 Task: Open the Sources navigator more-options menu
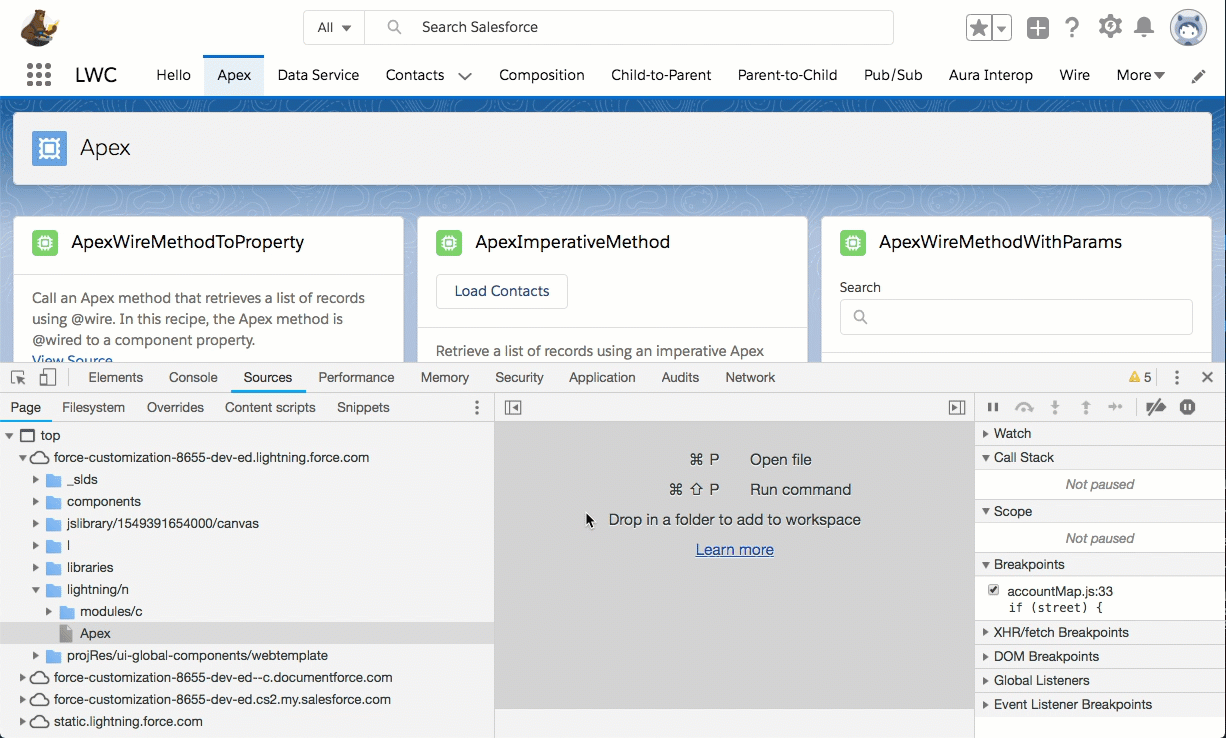(x=477, y=407)
